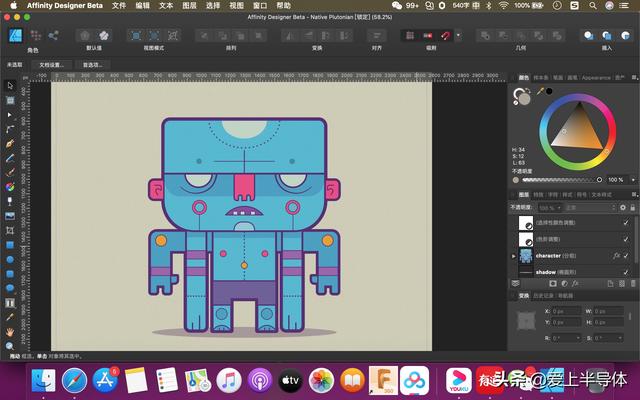Click the black color swatch beside eyedropper
640x400 pixels.
[549, 91]
